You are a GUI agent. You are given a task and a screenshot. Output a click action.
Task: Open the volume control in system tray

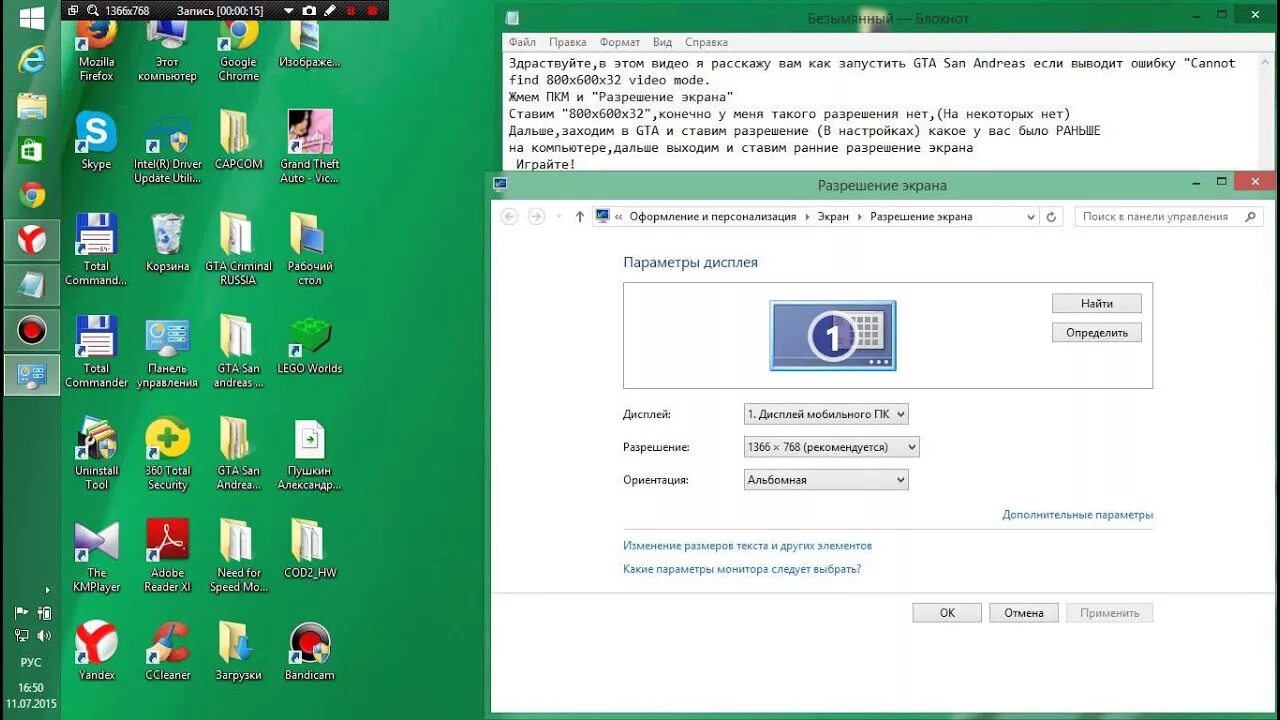[44, 635]
